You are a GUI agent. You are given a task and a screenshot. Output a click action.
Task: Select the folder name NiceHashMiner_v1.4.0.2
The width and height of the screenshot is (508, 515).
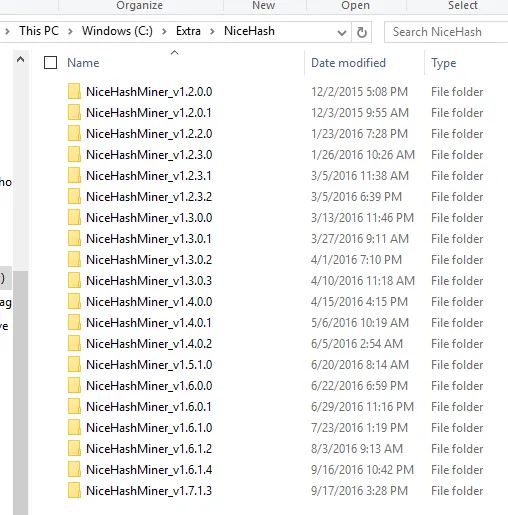(x=149, y=344)
